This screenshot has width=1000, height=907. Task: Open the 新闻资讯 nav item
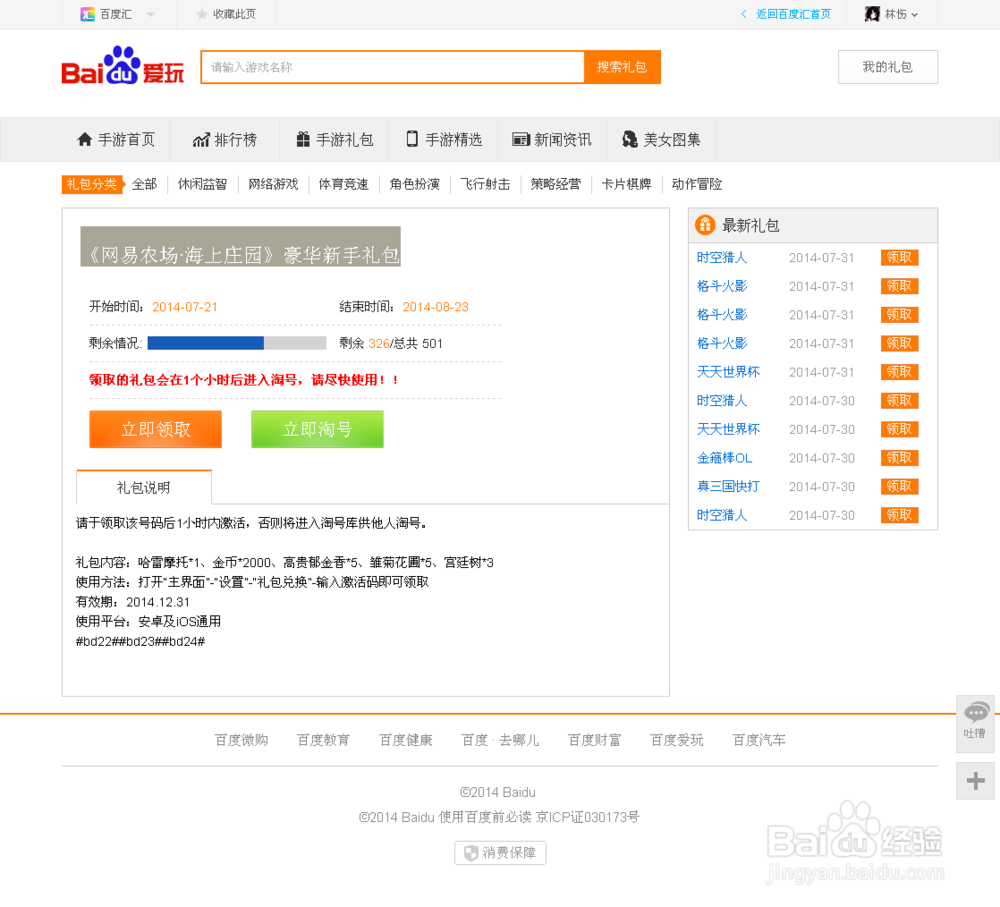pyautogui.click(x=552, y=139)
